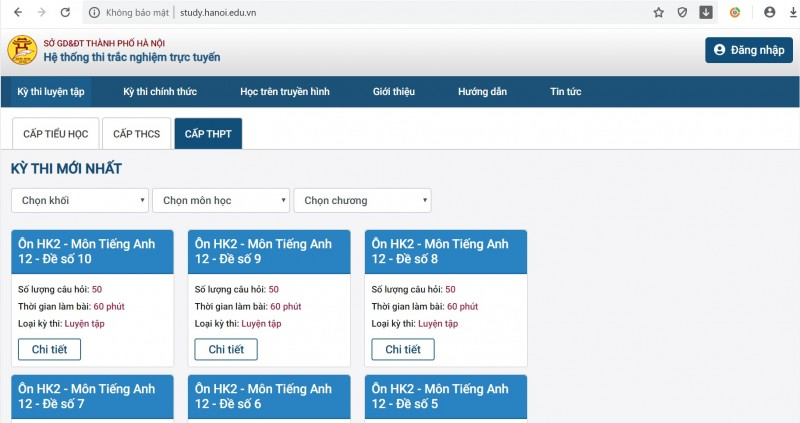Click the orange-green circular extension icon

point(735,13)
